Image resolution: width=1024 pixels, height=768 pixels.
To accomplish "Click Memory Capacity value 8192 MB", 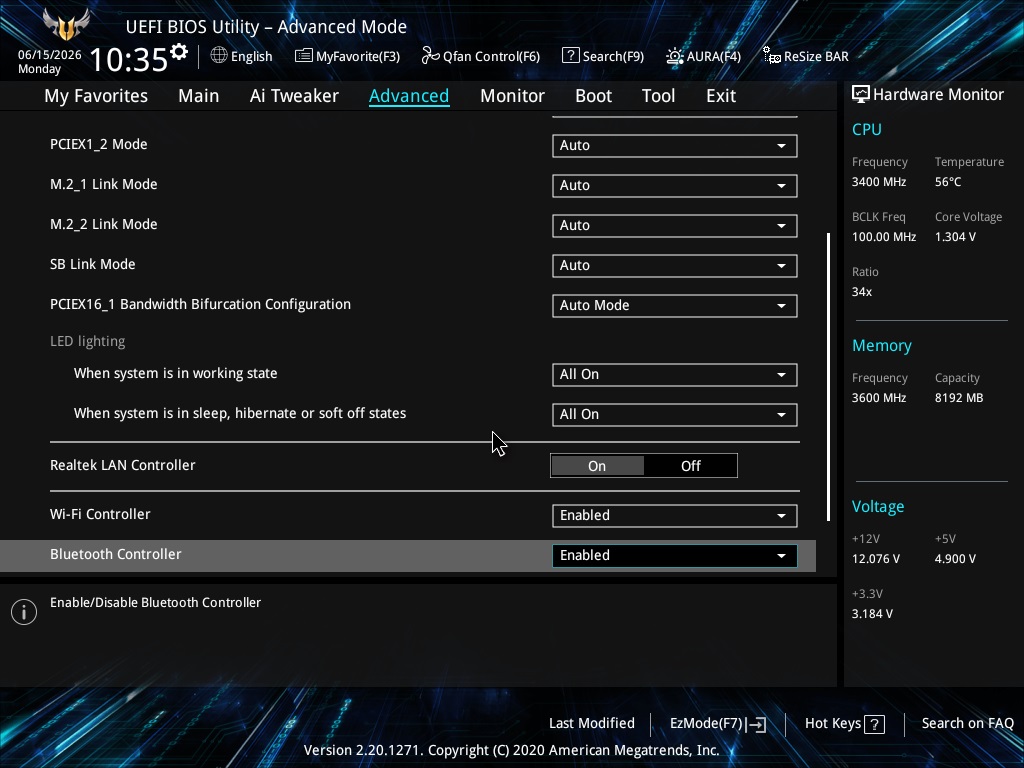I will click(959, 398).
